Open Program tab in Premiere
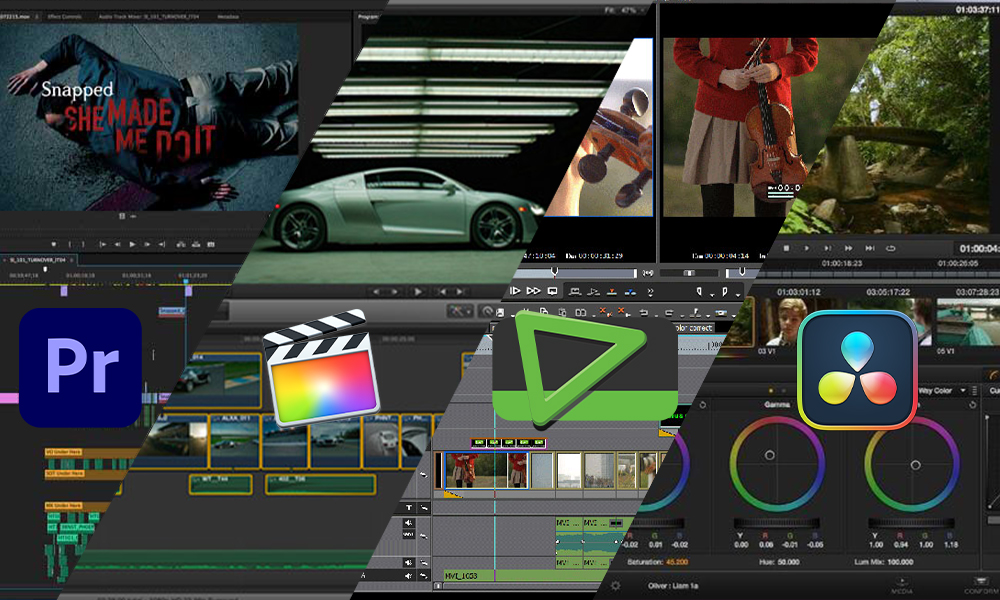1000x600 pixels. coord(368,17)
